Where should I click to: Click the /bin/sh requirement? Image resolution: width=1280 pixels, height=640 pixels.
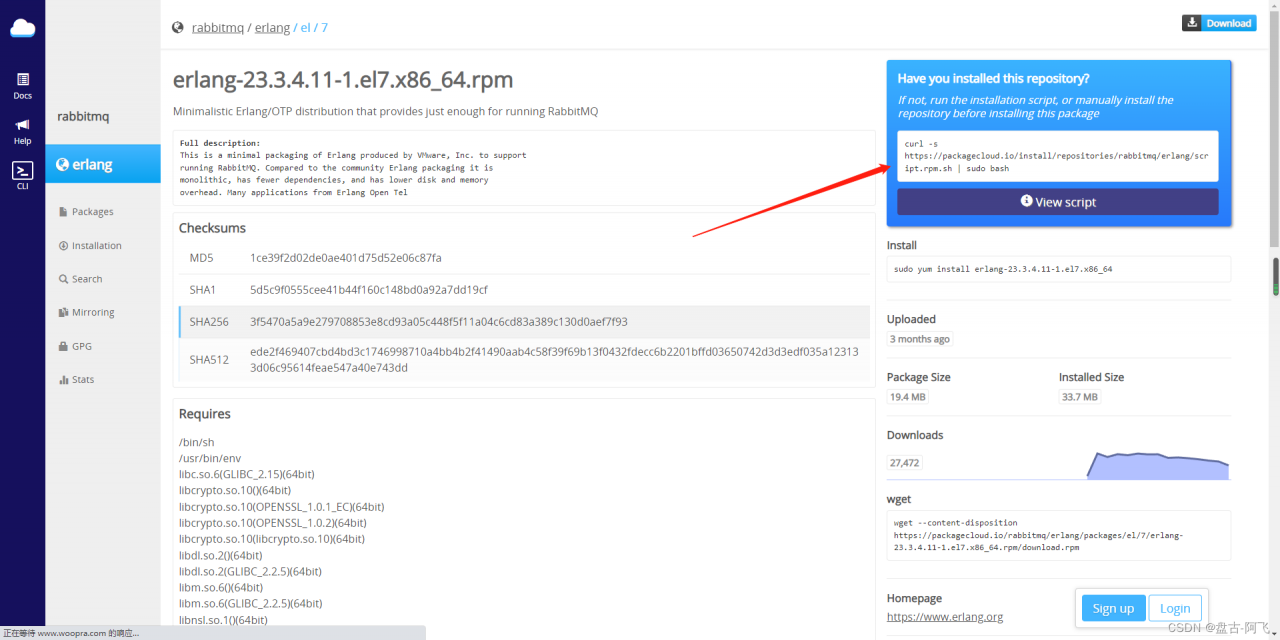click(x=196, y=442)
